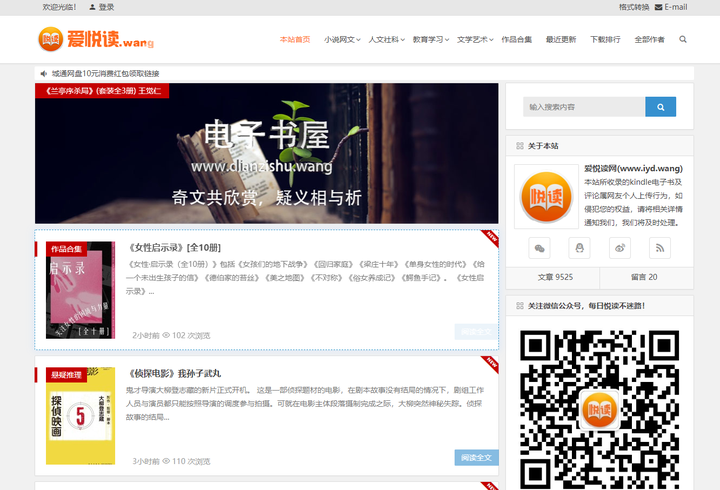Screen dimensions: 720x490
Task: Click the E-mail envelope link at top
Action: pos(670,7)
